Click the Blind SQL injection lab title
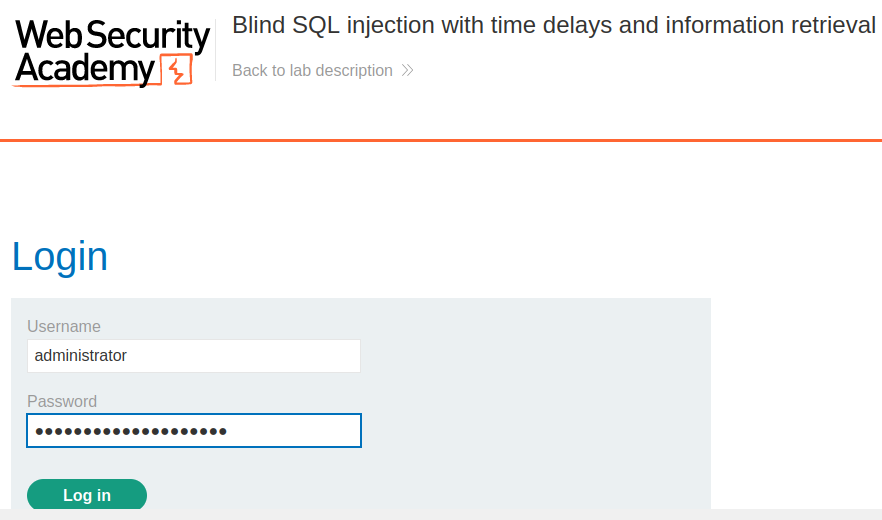This screenshot has height=520, width=882. point(554,25)
